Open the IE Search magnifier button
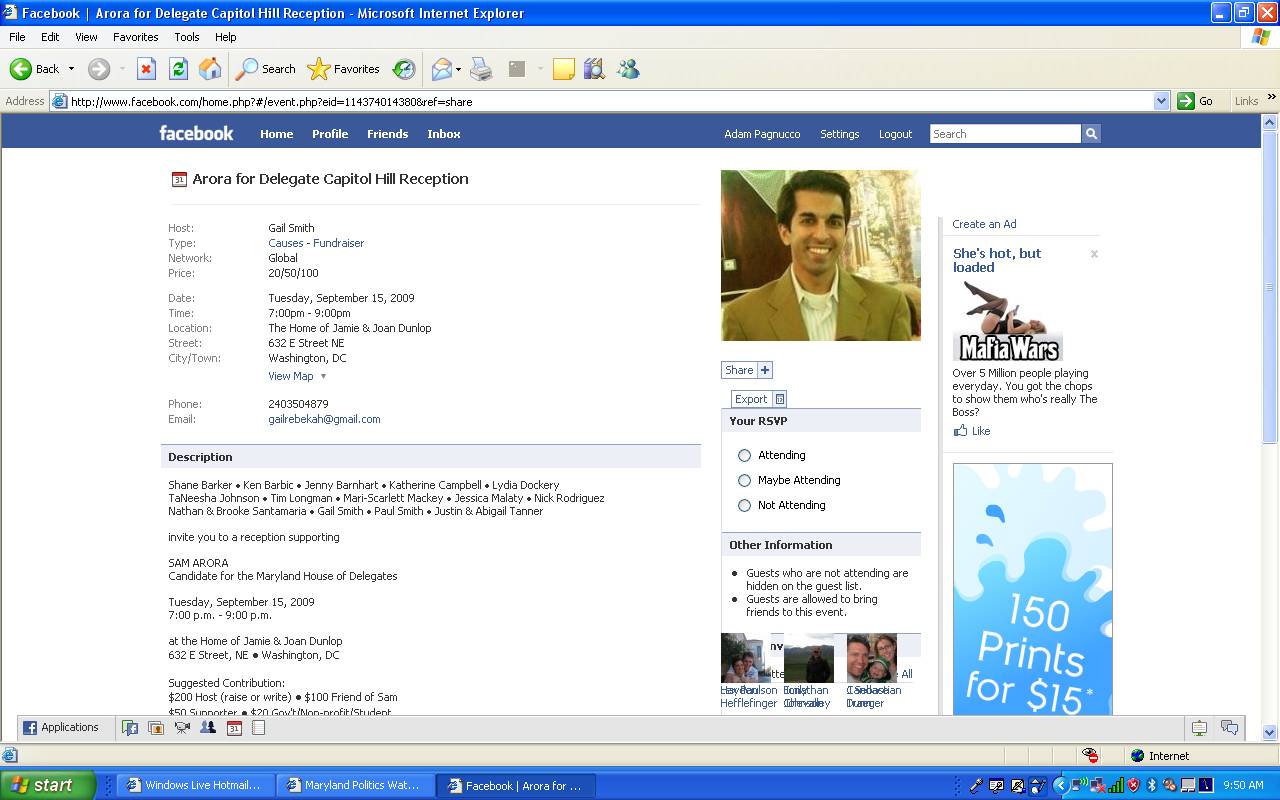The image size is (1280, 800). [266, 69]
